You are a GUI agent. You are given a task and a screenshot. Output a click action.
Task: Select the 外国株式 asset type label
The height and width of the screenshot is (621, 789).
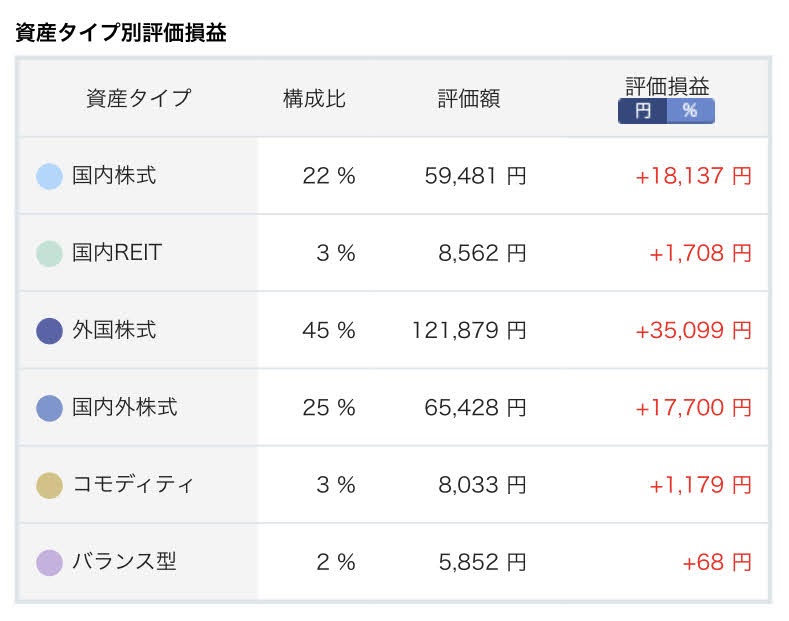[114, 330]
